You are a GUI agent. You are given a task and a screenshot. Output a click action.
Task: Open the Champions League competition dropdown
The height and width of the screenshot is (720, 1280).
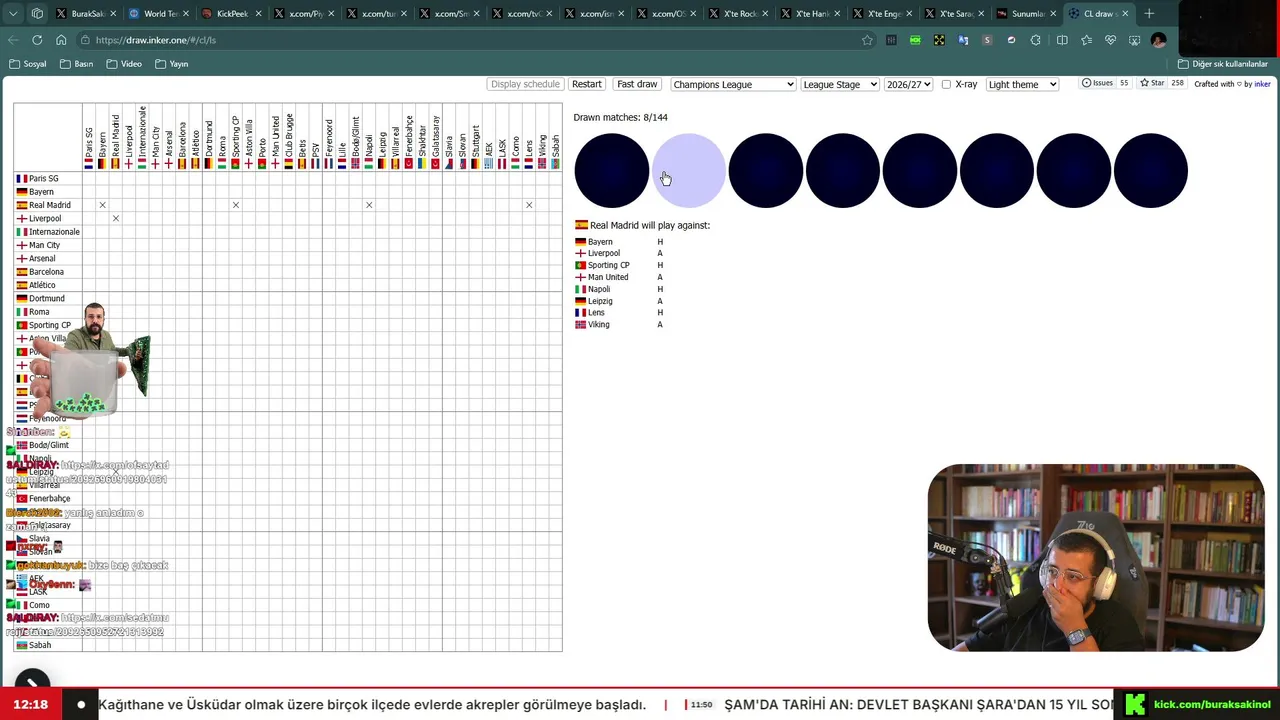[x=733, y=84]
